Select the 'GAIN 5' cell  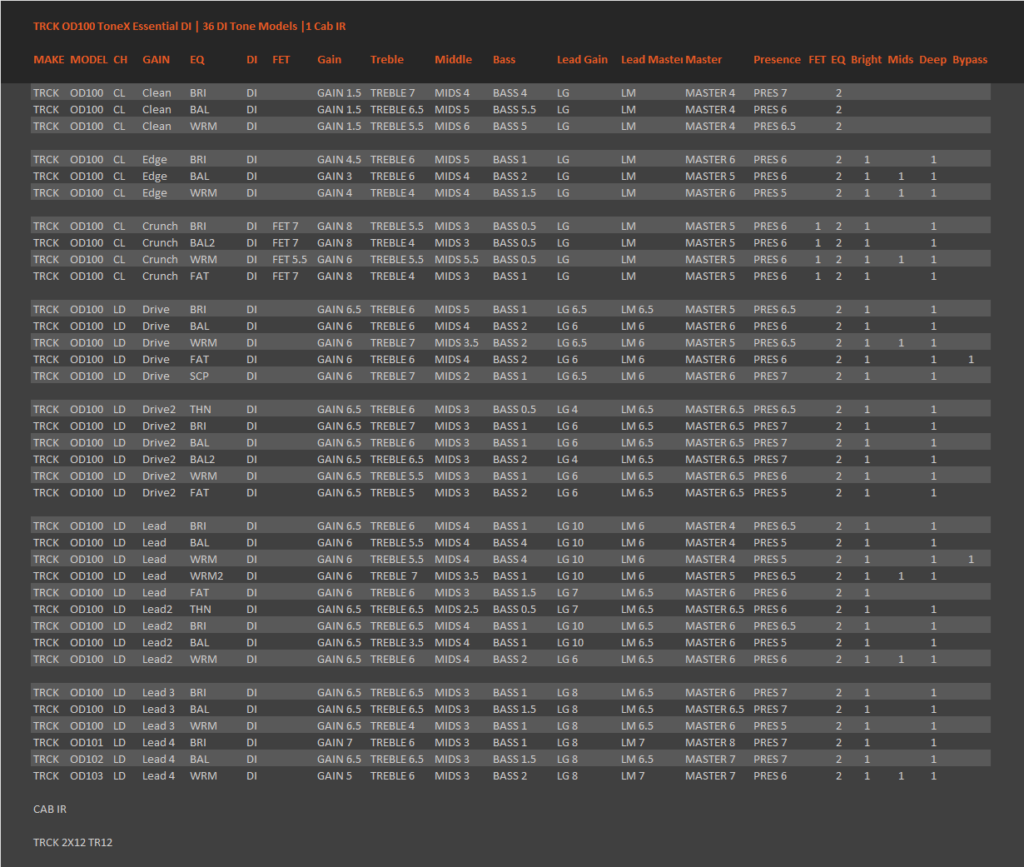pos(334,776)
